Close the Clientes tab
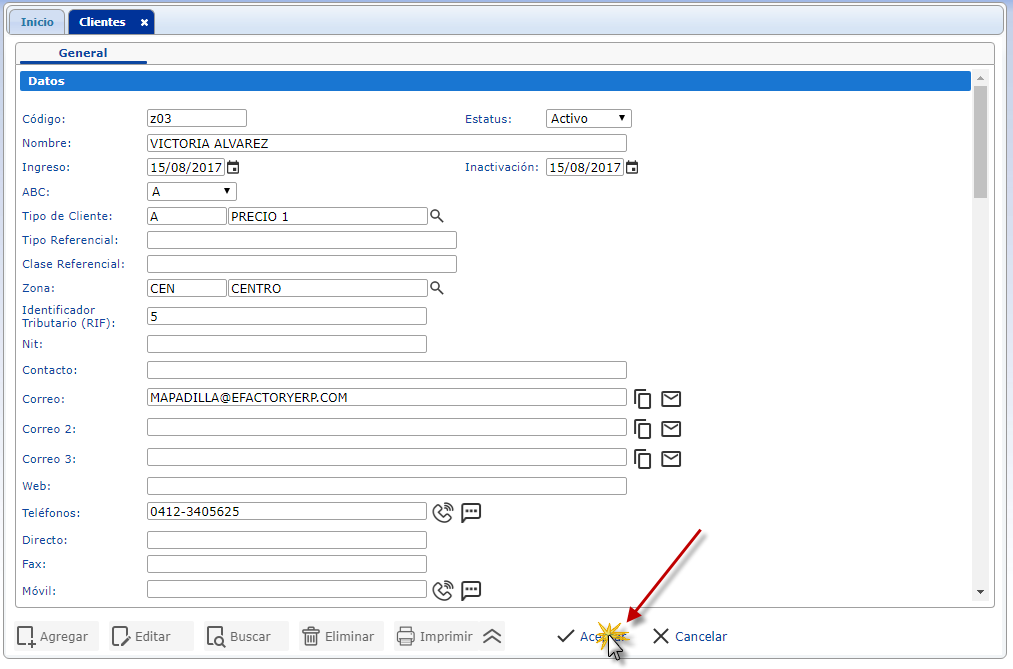This screenshot has width=1013, height=669. [144, 23]
